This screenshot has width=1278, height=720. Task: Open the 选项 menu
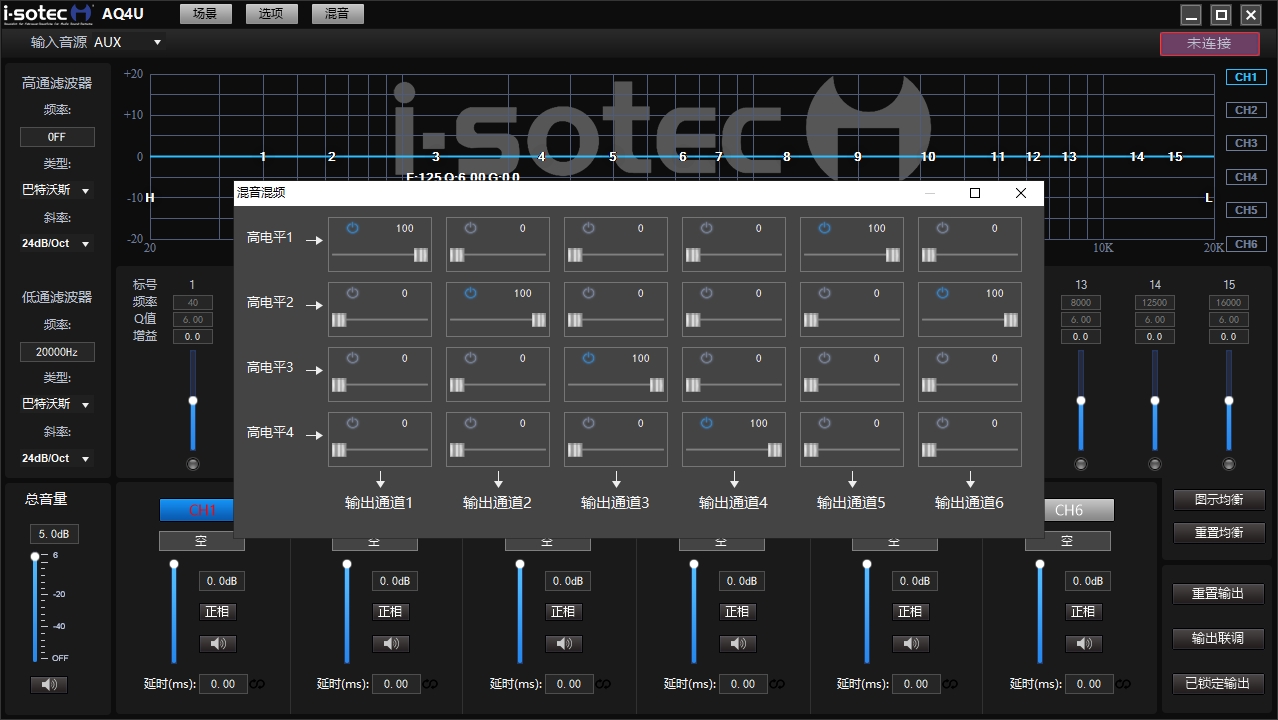(271, 14)
